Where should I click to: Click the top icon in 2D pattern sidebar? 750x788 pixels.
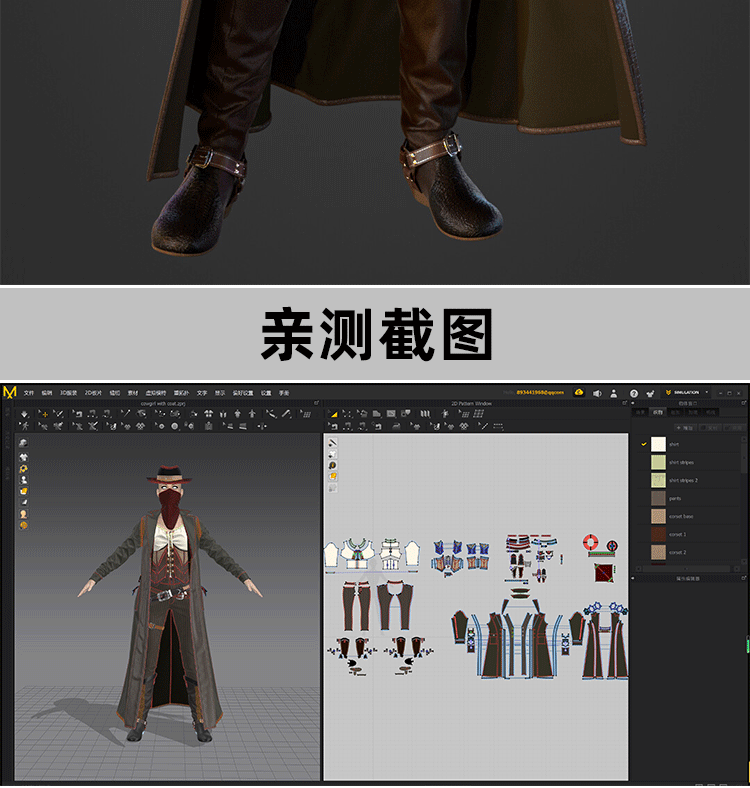(x=332, y=443)
